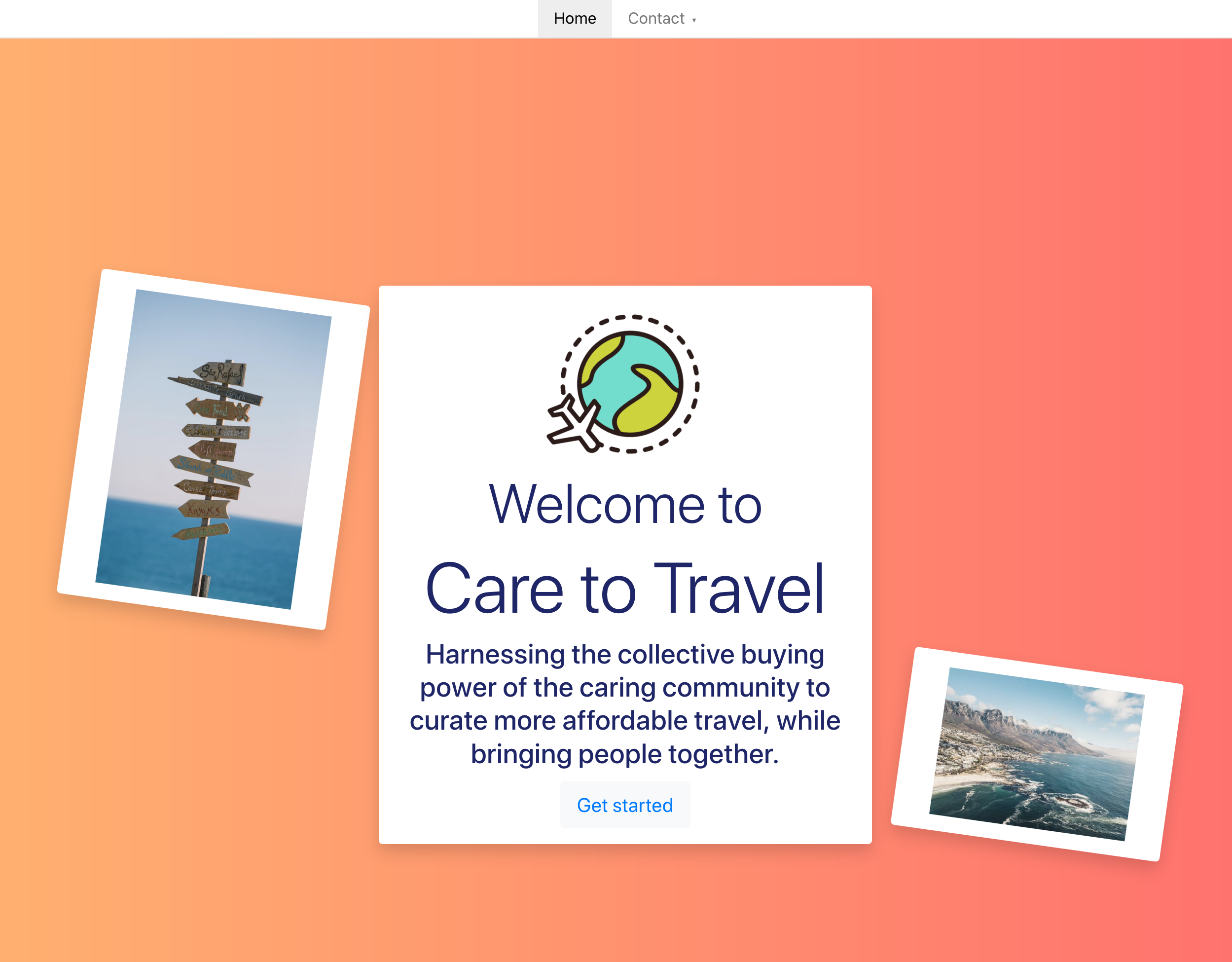
Task: Open the signpost polaroid photo
Action: pyautogui.click(x=213, y=448)
